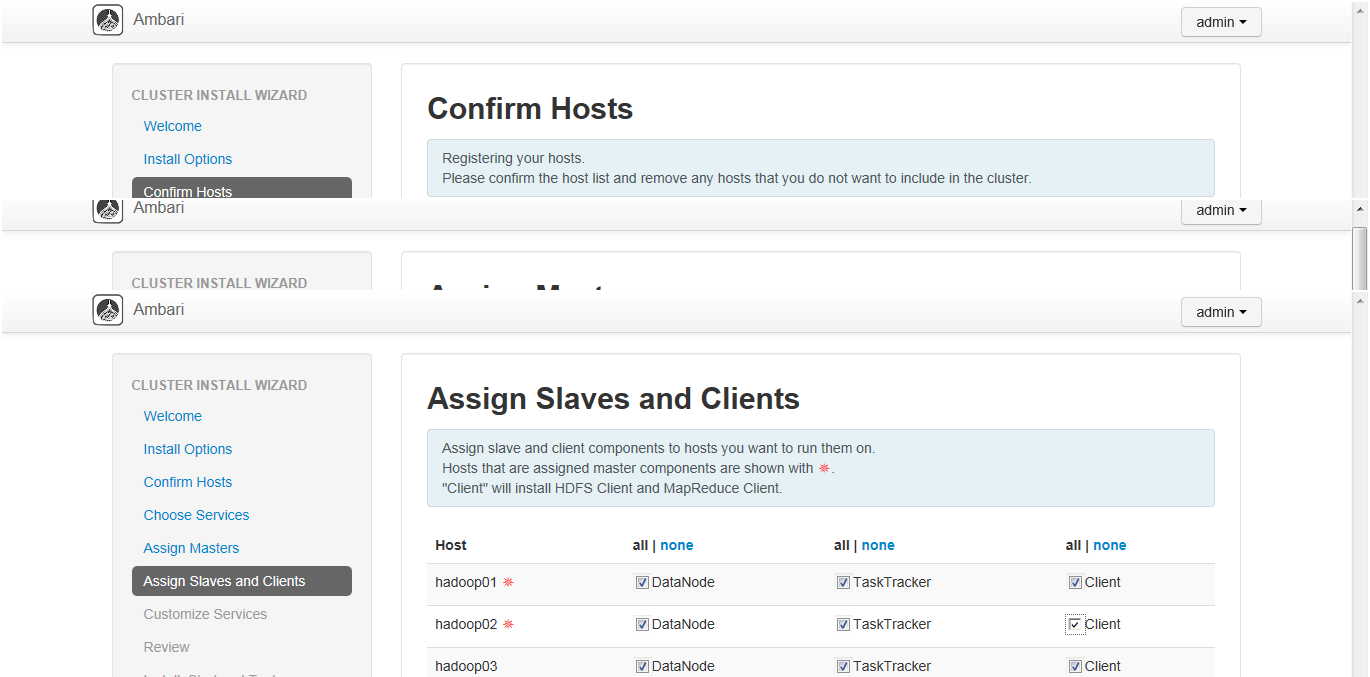Image resolution: width=1370 pixels, height=677 pixels.
Task: Click the Ambari logo above Assign Slaves heading
Action: click(108, 310)
